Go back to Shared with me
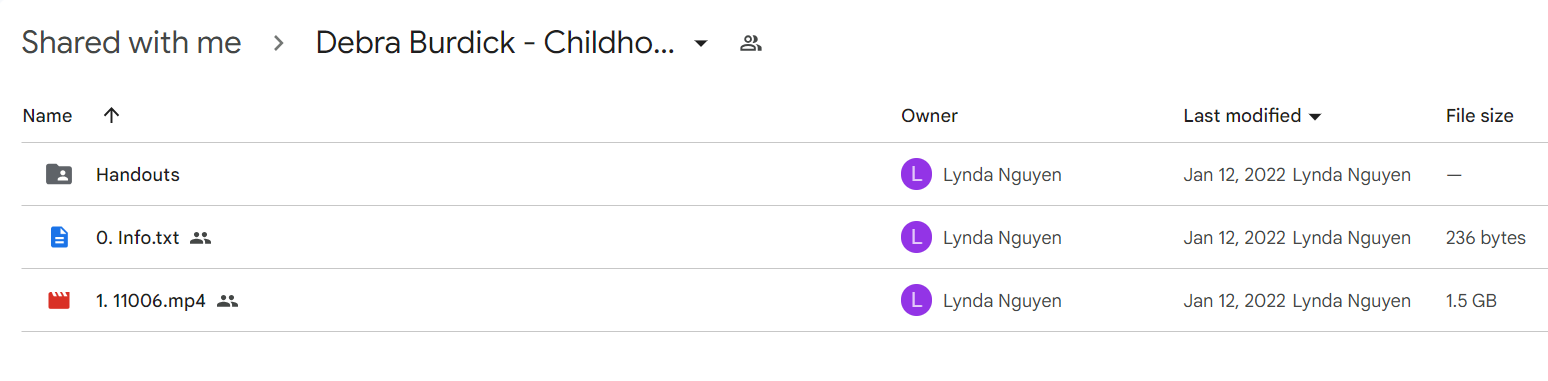This screenshot has height=381, width=1548. point(131,43)
